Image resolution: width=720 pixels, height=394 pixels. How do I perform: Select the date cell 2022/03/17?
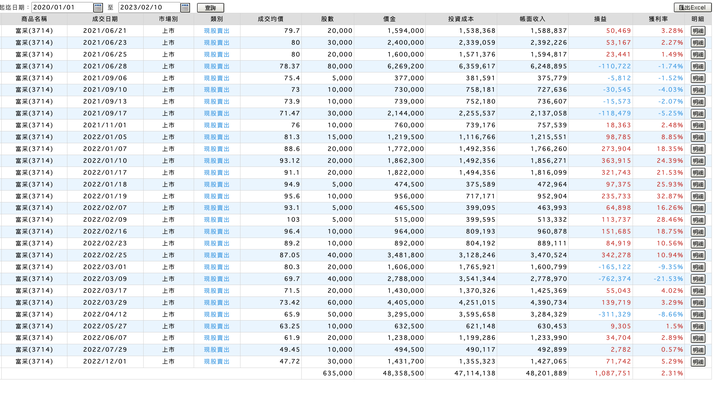click(105, 291)
